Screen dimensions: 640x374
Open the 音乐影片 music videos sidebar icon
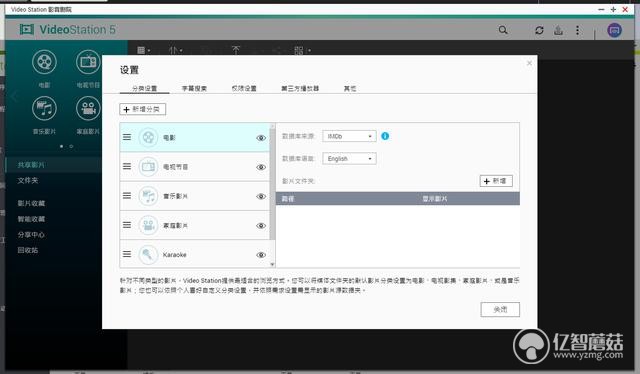pyautogui.click(x=44, y=109)
